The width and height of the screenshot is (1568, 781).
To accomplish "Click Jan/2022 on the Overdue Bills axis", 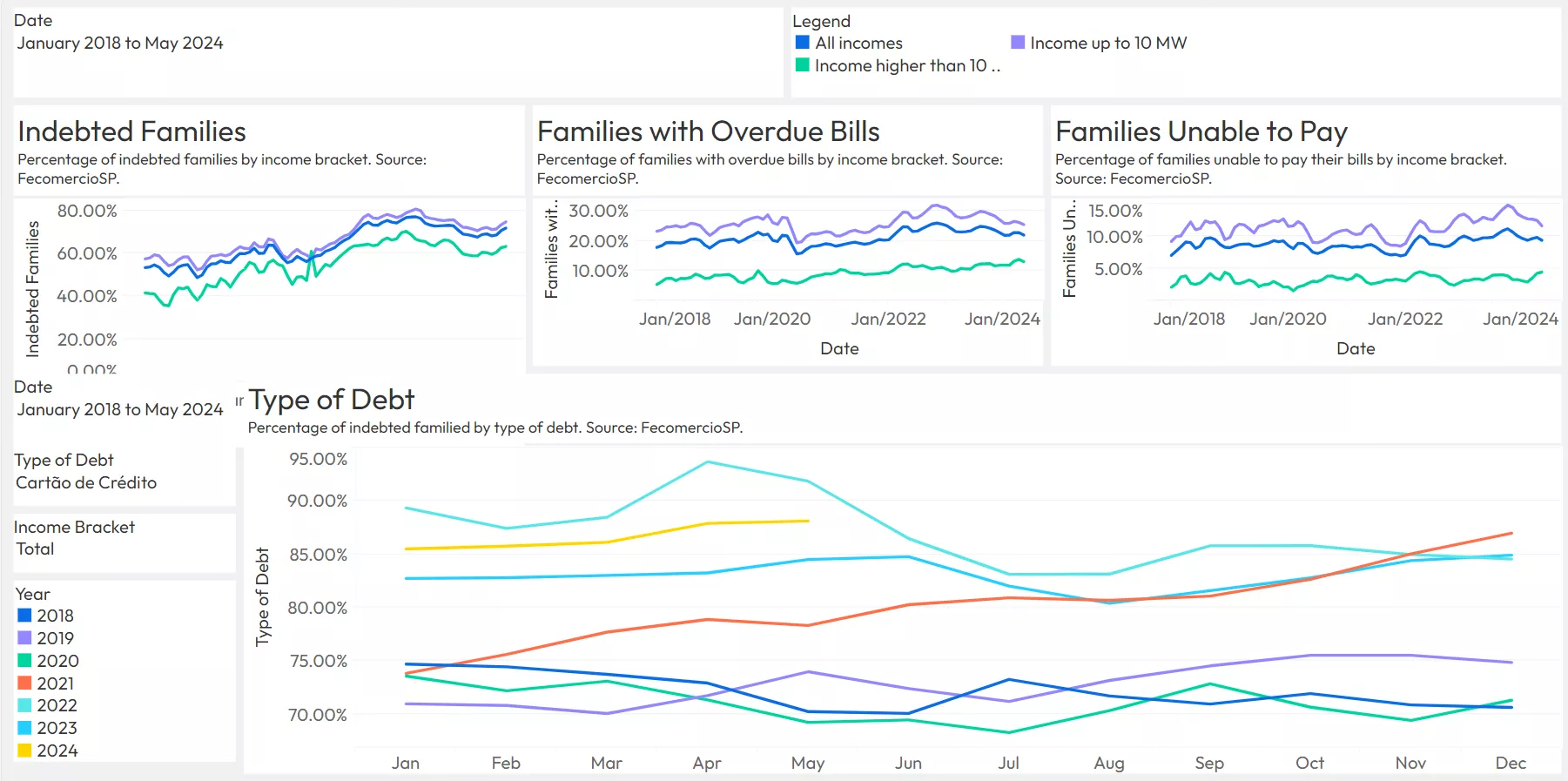I will click(x=888, y=319).
